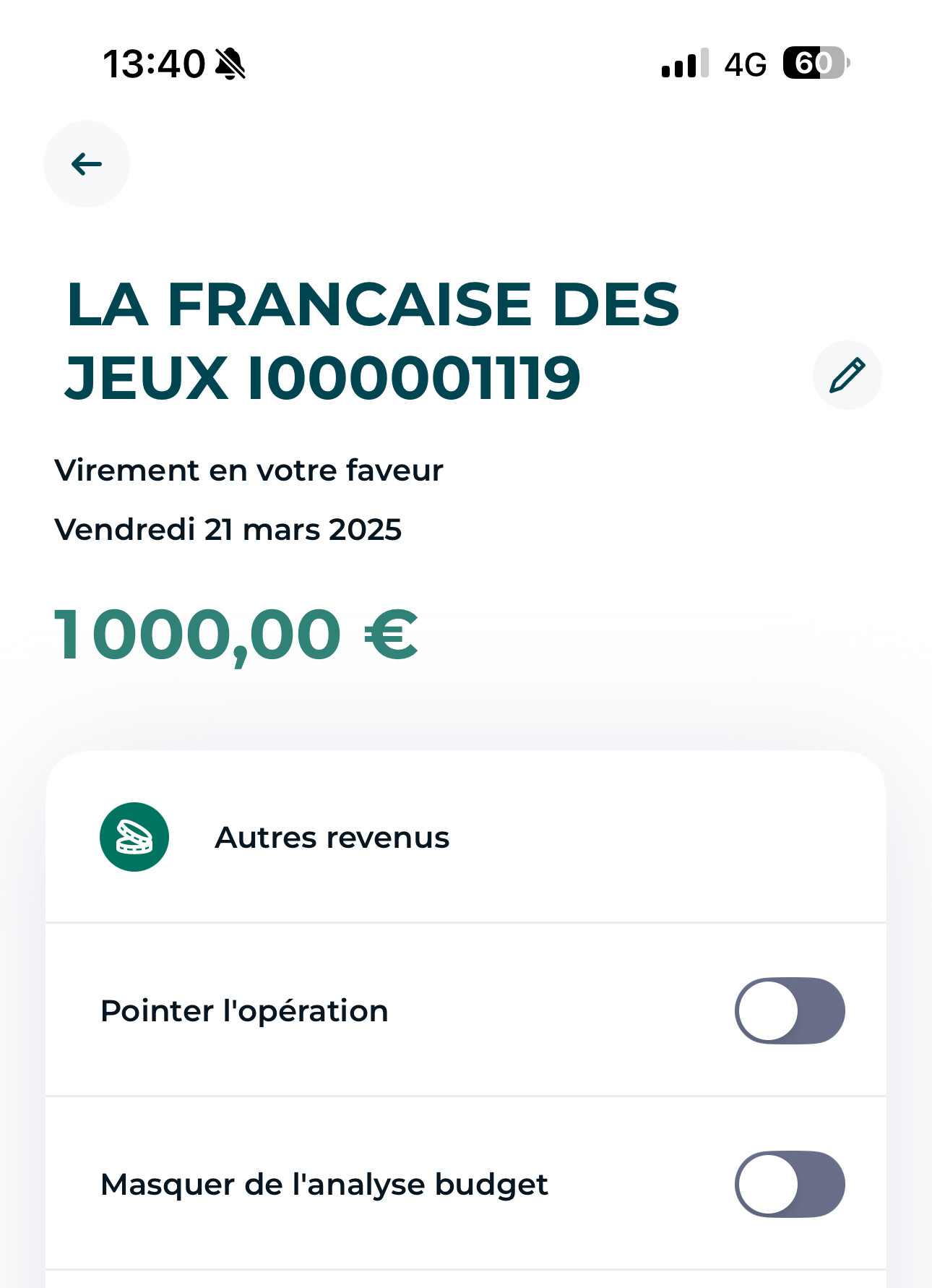Open the Autres revenus category selector
This screenshot has height=1288, width=932.
(x=332, y=837)
